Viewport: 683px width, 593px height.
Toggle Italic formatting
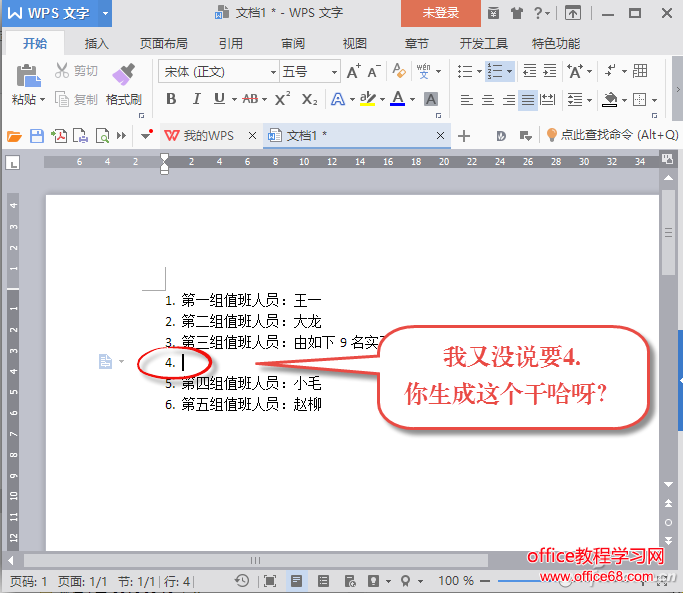(x=196, y=99)
